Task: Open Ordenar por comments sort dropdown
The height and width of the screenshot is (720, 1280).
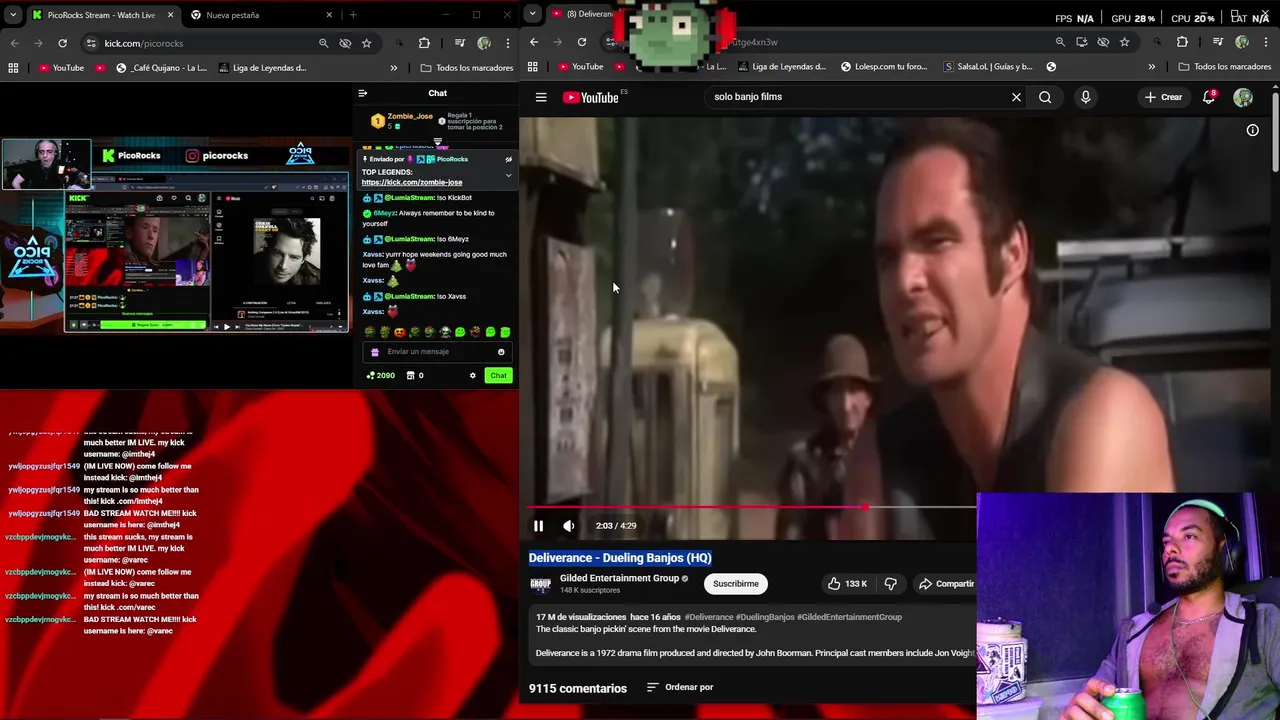Action: [x=680, y=687]
